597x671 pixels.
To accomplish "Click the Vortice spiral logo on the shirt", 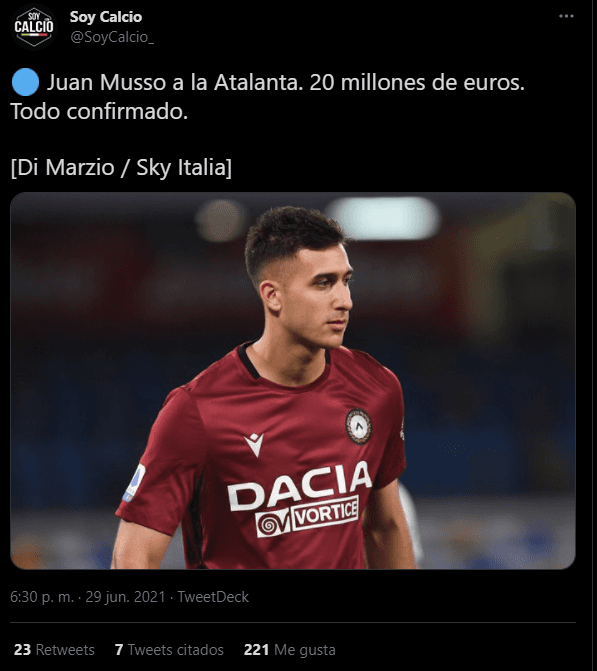I will point(273,523).
